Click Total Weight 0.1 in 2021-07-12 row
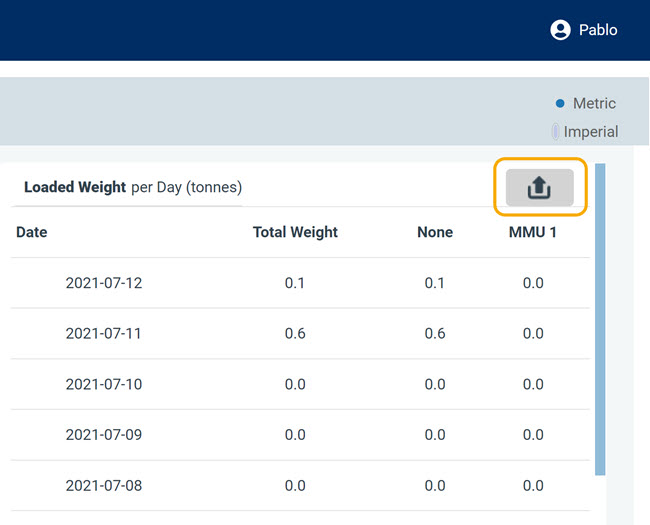Viewport: 650px width, 525px height. pyautogui.click(x=295, y=283)
